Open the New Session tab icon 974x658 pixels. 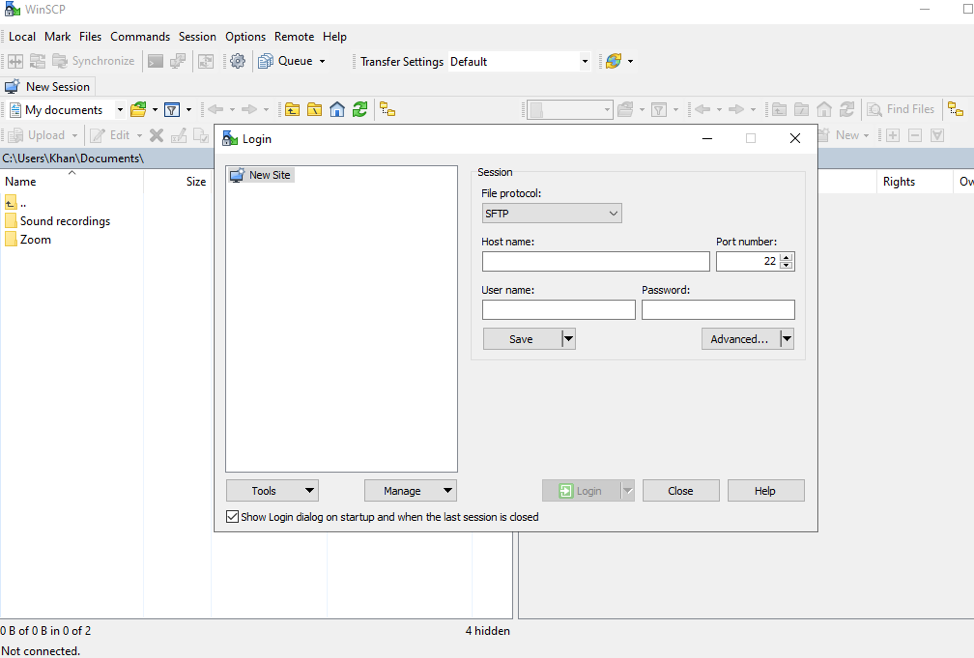[x=14, y=86]
